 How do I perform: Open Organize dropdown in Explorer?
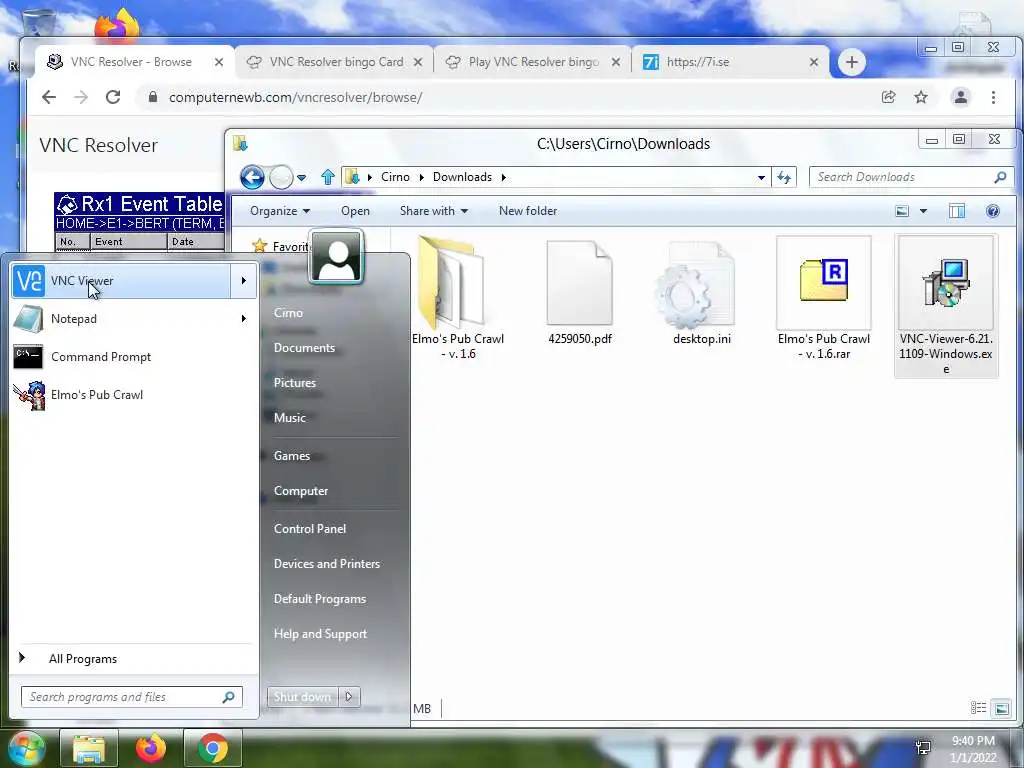(x=280, y=211)
